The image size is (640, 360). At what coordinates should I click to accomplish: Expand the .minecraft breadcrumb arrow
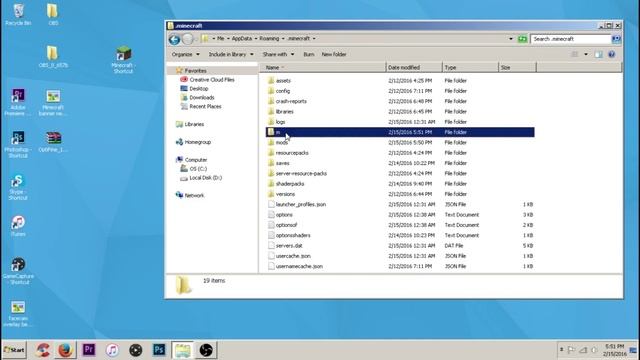314,39
